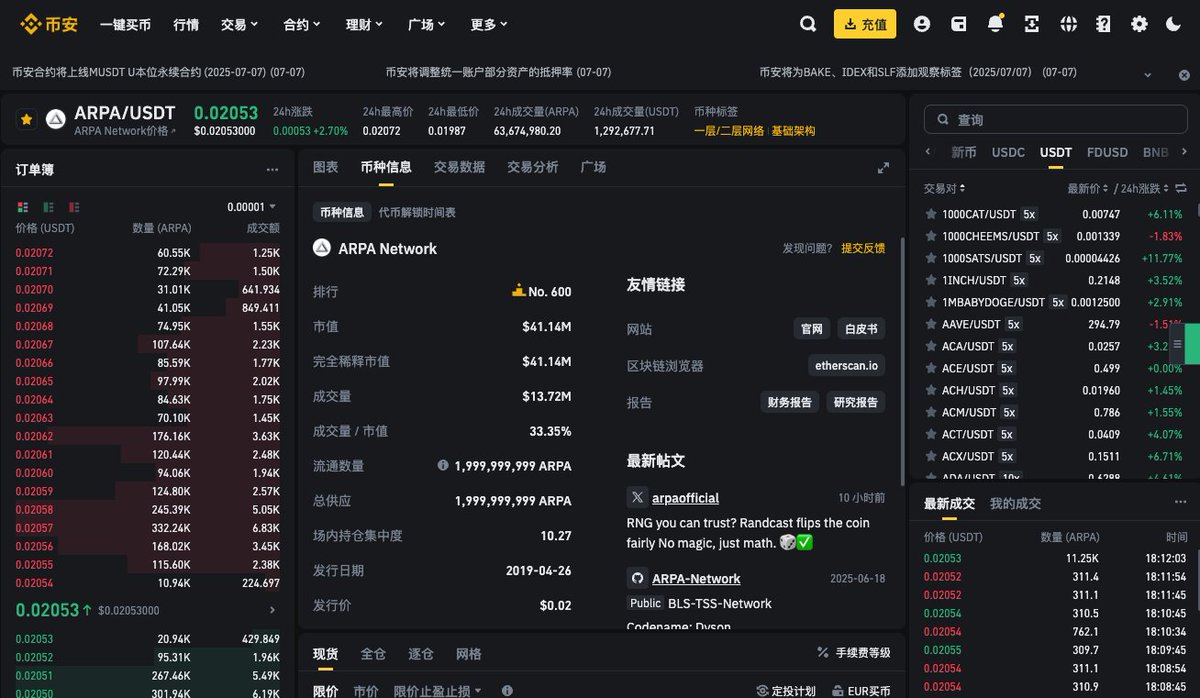
Task: Open the 财务报告 report
Action: click(790, 402)
